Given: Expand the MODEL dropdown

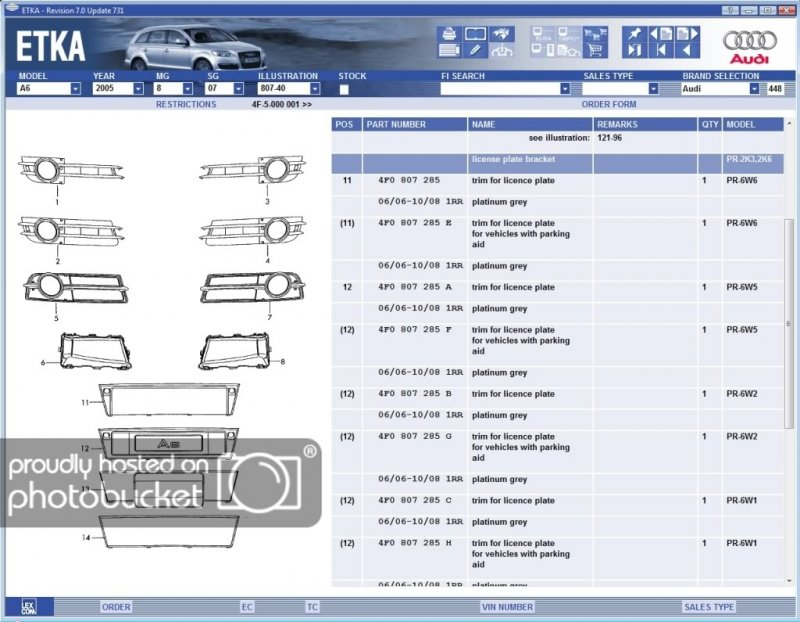Looking at the screenshot, I should point(75,89).
